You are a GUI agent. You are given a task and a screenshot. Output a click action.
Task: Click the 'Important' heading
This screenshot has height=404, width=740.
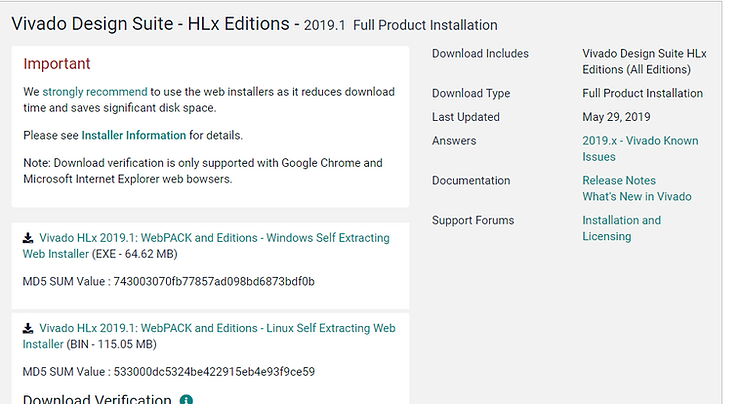coord(57,64)
